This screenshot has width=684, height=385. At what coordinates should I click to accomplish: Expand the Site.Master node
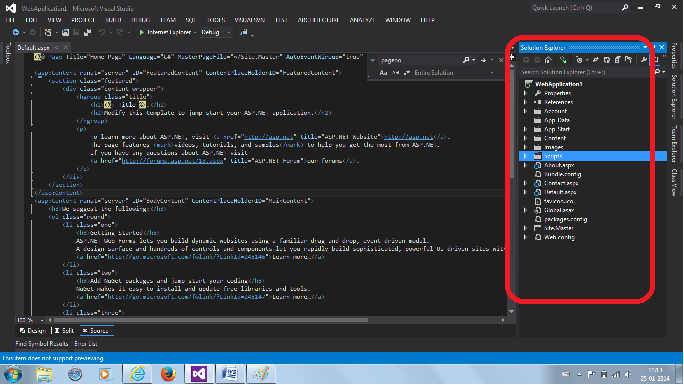point(526,228)
